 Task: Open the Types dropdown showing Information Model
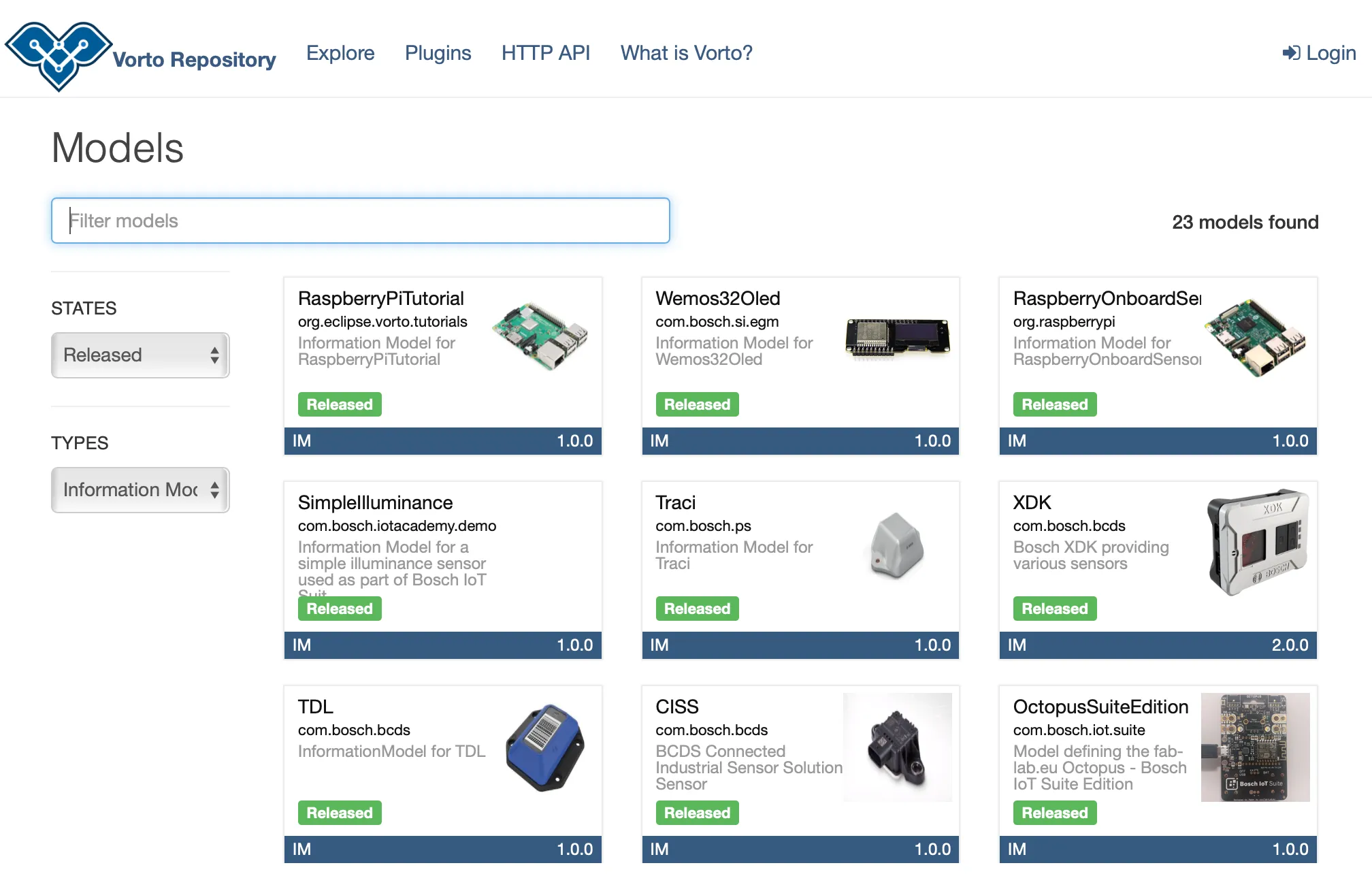140,490
